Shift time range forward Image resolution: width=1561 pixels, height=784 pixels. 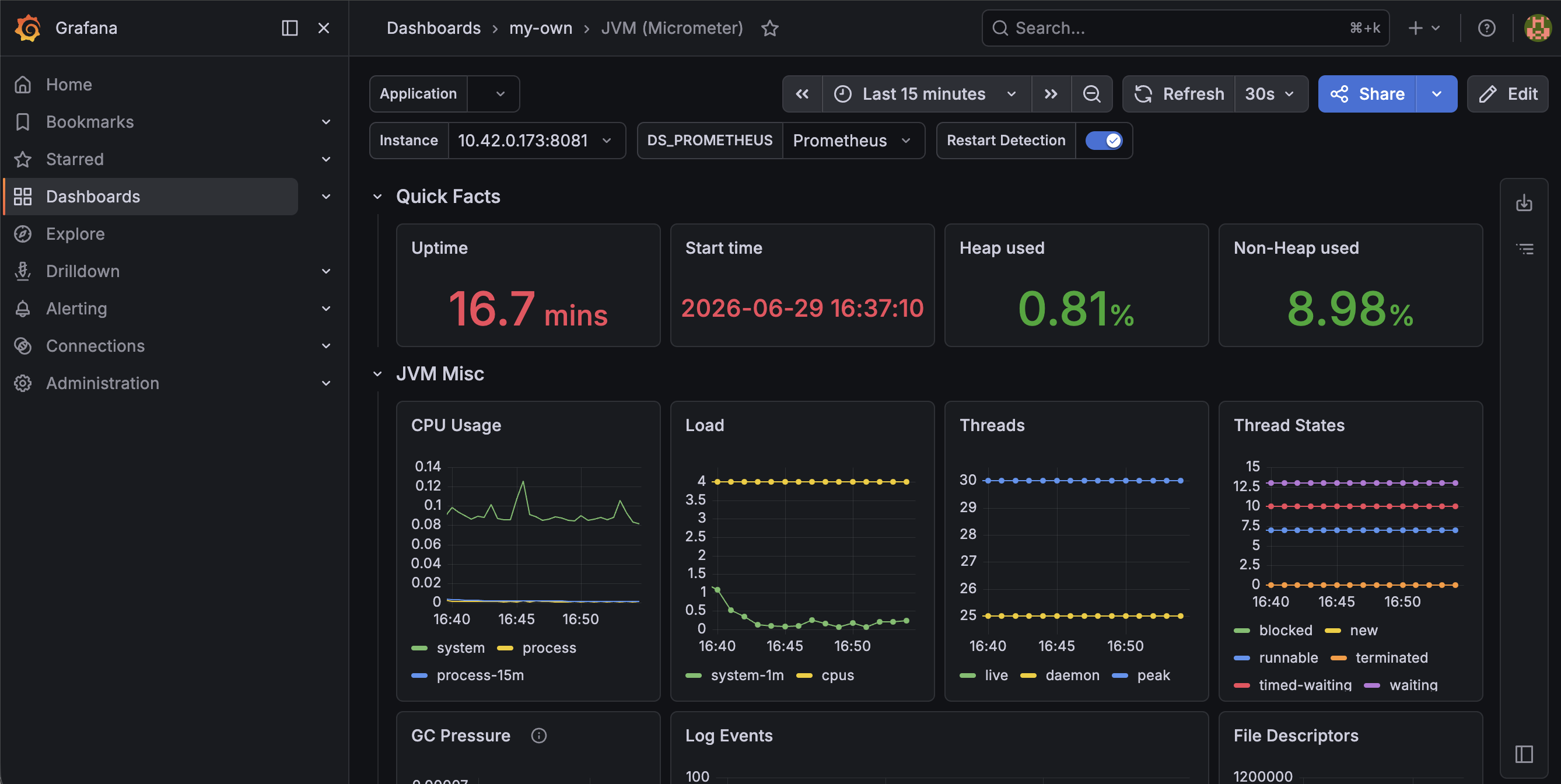pyautogui.click(x=1051, y=94)
